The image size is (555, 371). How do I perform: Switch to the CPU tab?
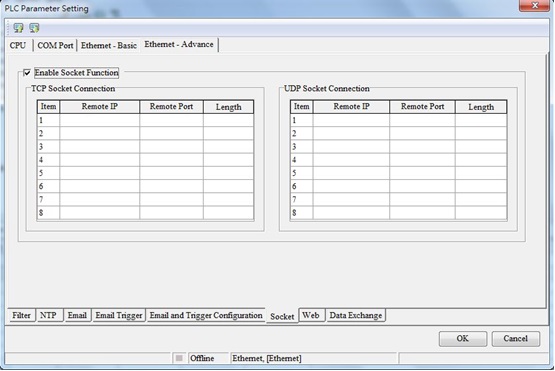[18, 45]
